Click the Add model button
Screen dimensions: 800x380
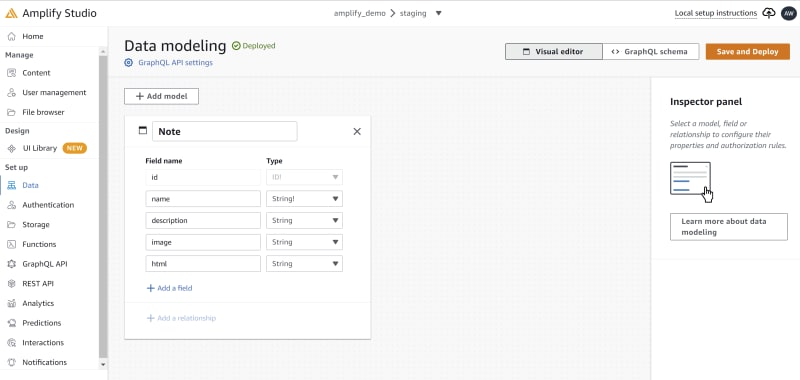point(161,96)
